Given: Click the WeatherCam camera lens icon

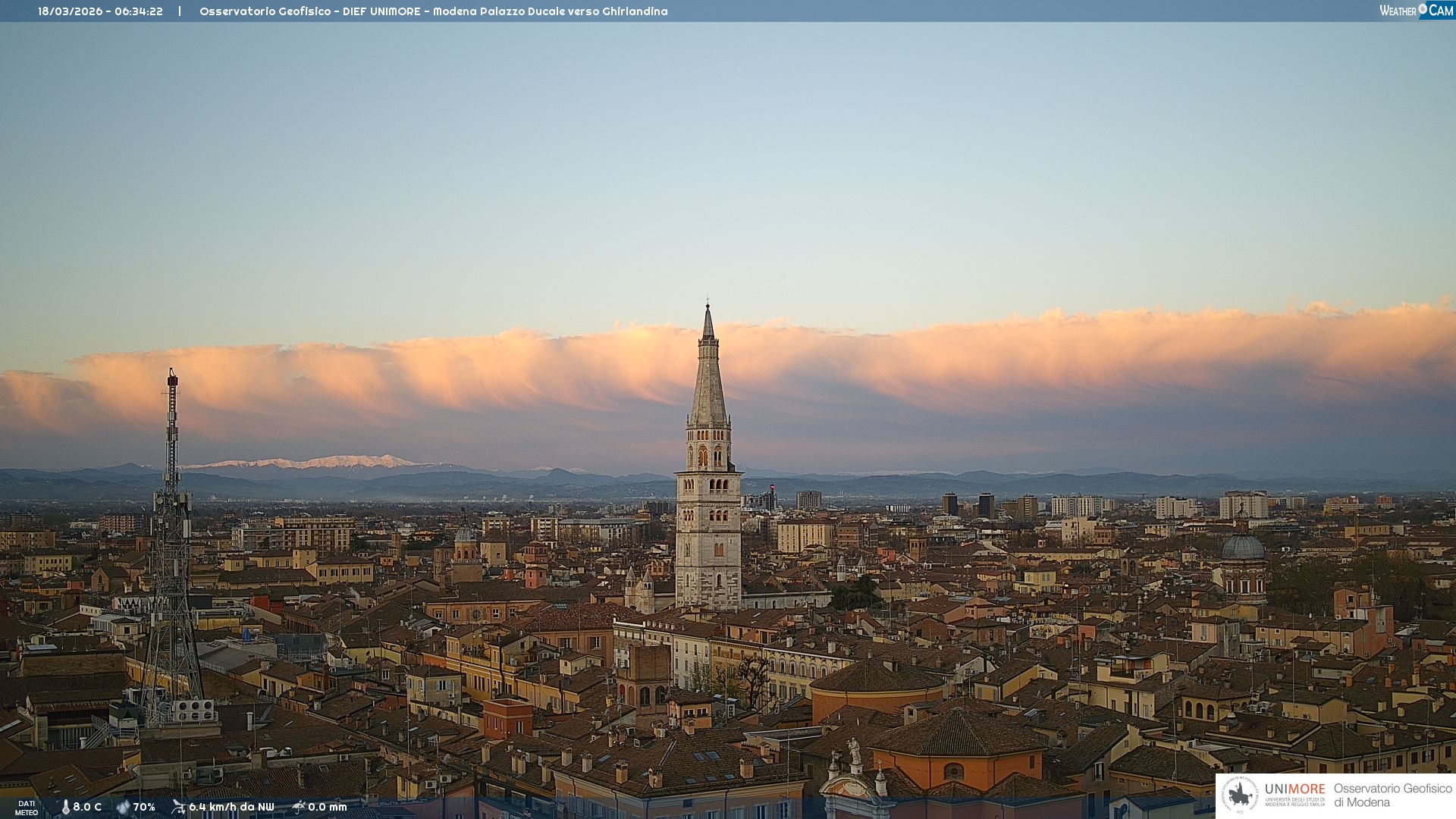Looking at the screenshot, I should pyautogui.click(x=1423, y=9).
